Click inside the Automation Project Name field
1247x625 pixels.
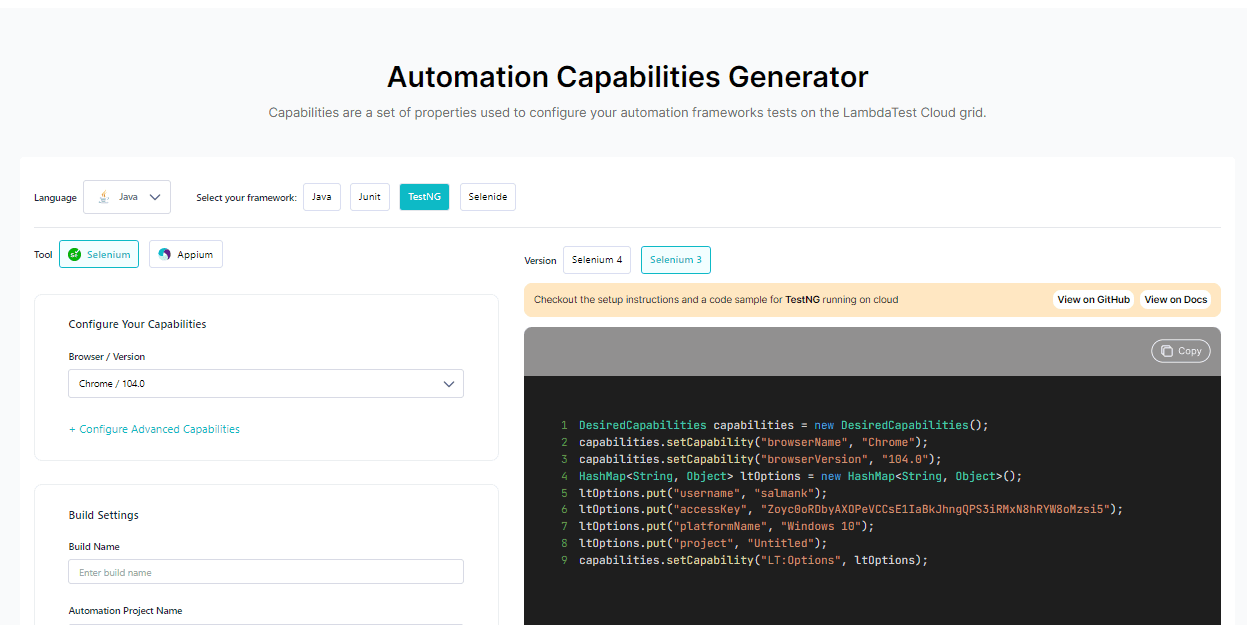[x=265, y=623]
